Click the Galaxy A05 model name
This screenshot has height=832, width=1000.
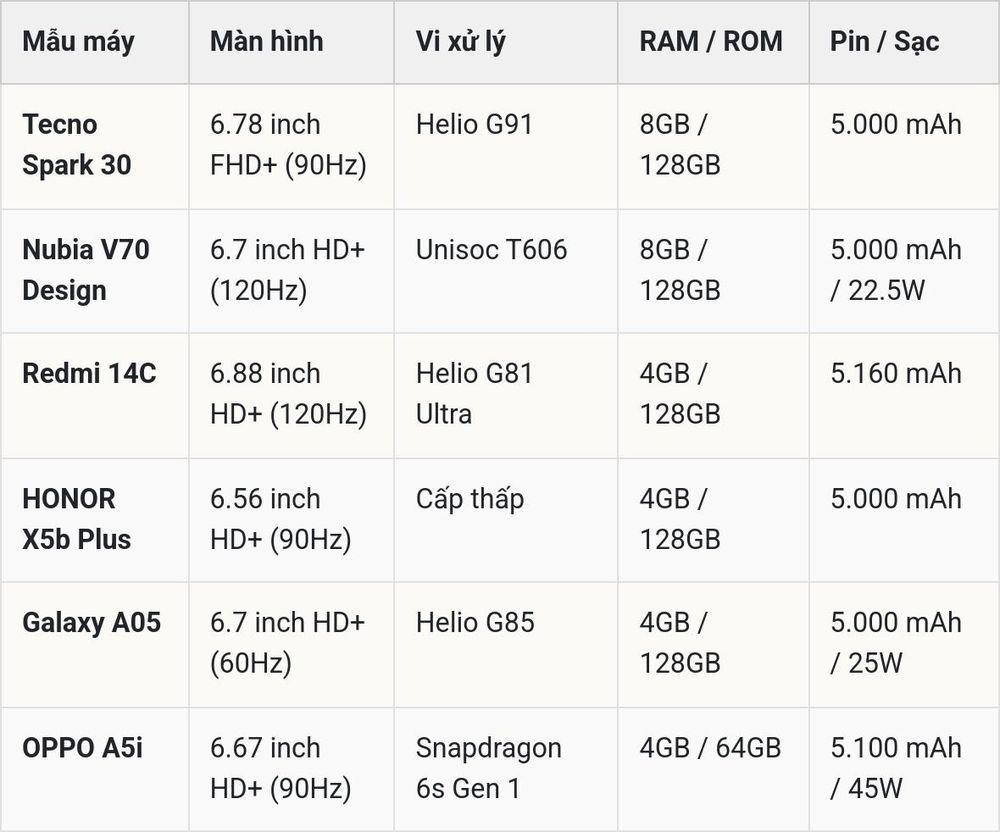tap(92, 623)
